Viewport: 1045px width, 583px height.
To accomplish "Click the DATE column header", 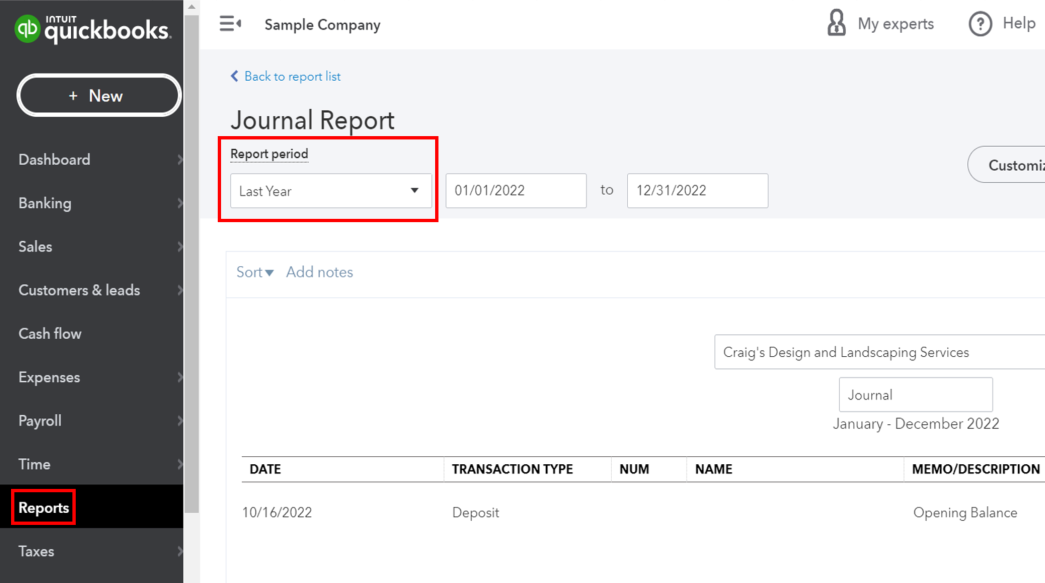I will [265, 469].
